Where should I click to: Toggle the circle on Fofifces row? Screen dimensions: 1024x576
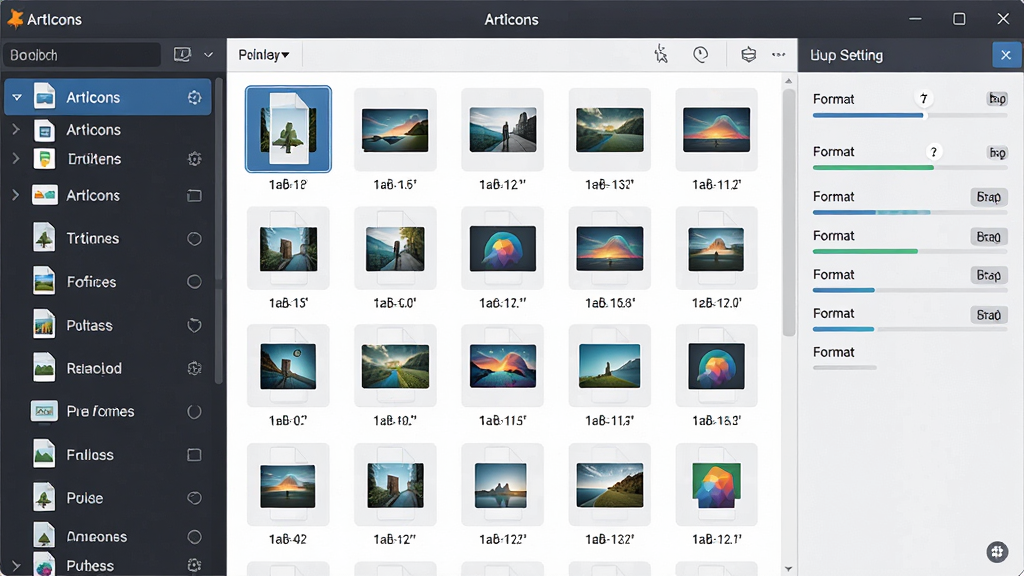click(195, 282)
